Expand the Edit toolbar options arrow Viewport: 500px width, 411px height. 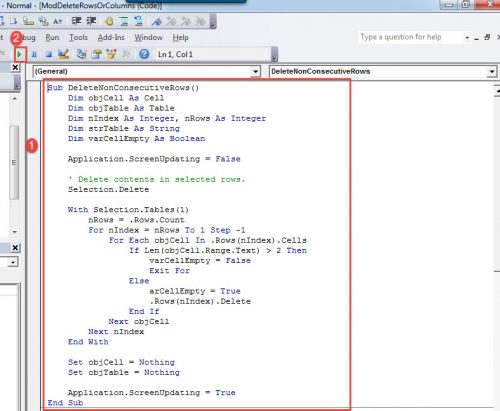(213, 22)
